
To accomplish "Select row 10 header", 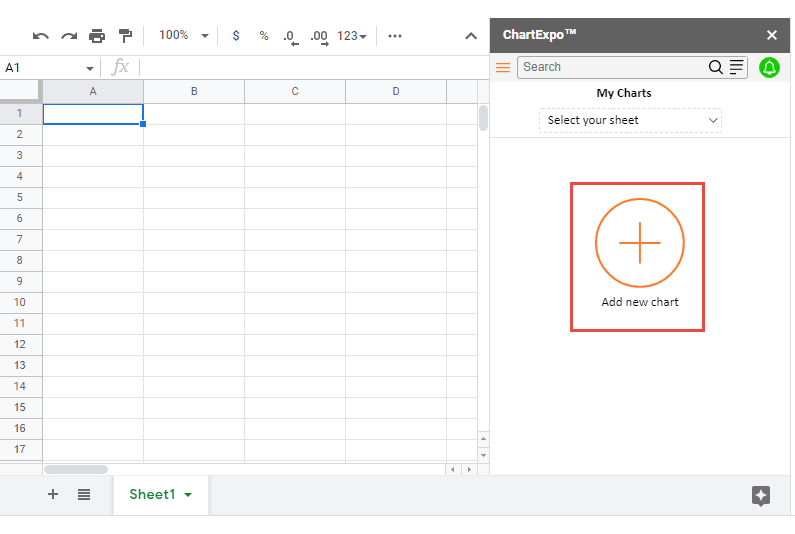I will [20, 302].
